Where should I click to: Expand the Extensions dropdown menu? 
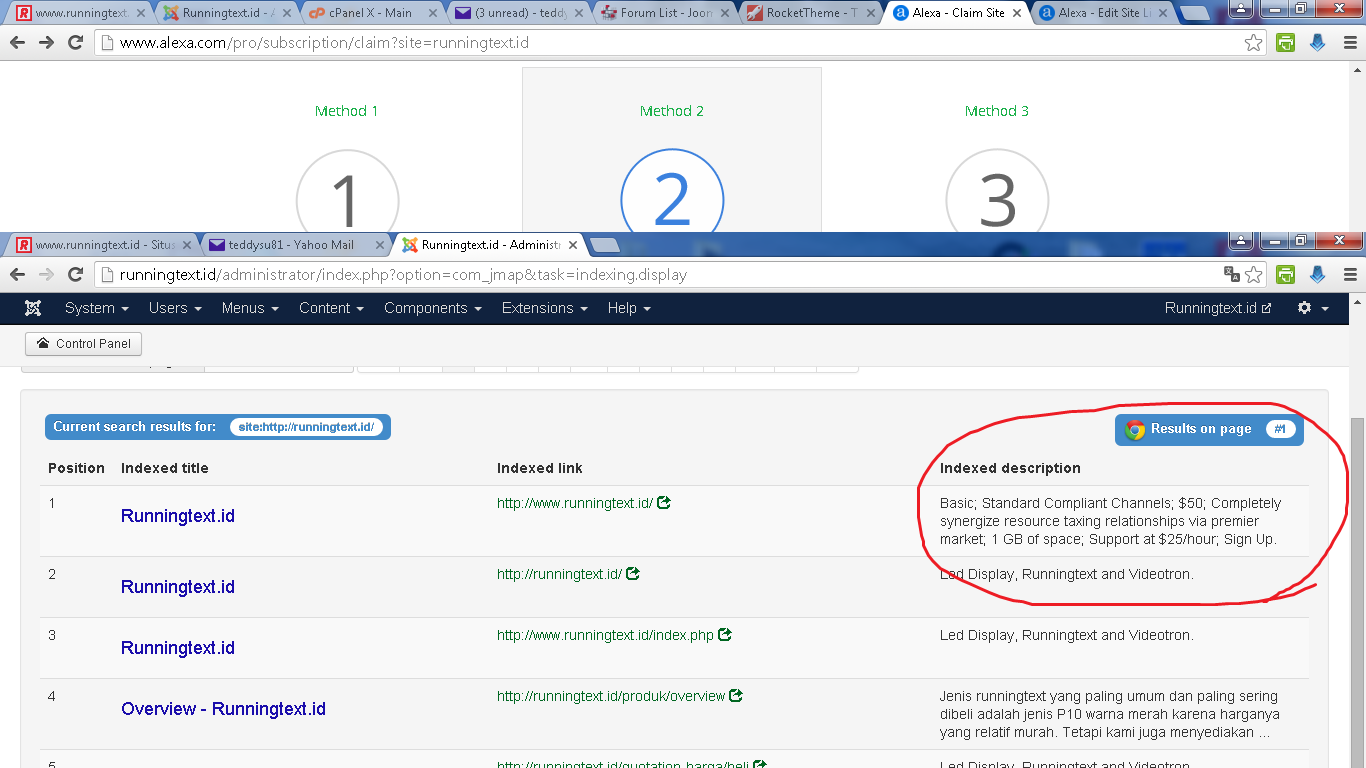click(544, 308)
